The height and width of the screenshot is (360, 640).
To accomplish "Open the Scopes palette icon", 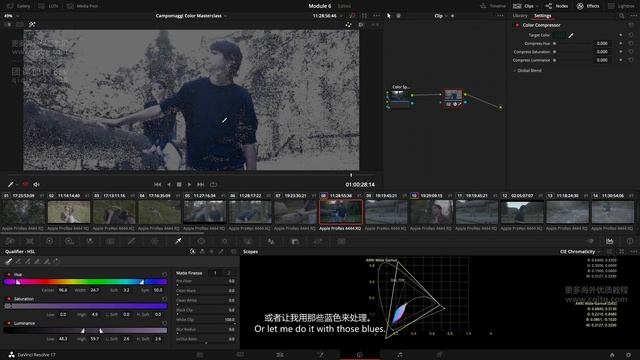I will [x=609, y=241].
